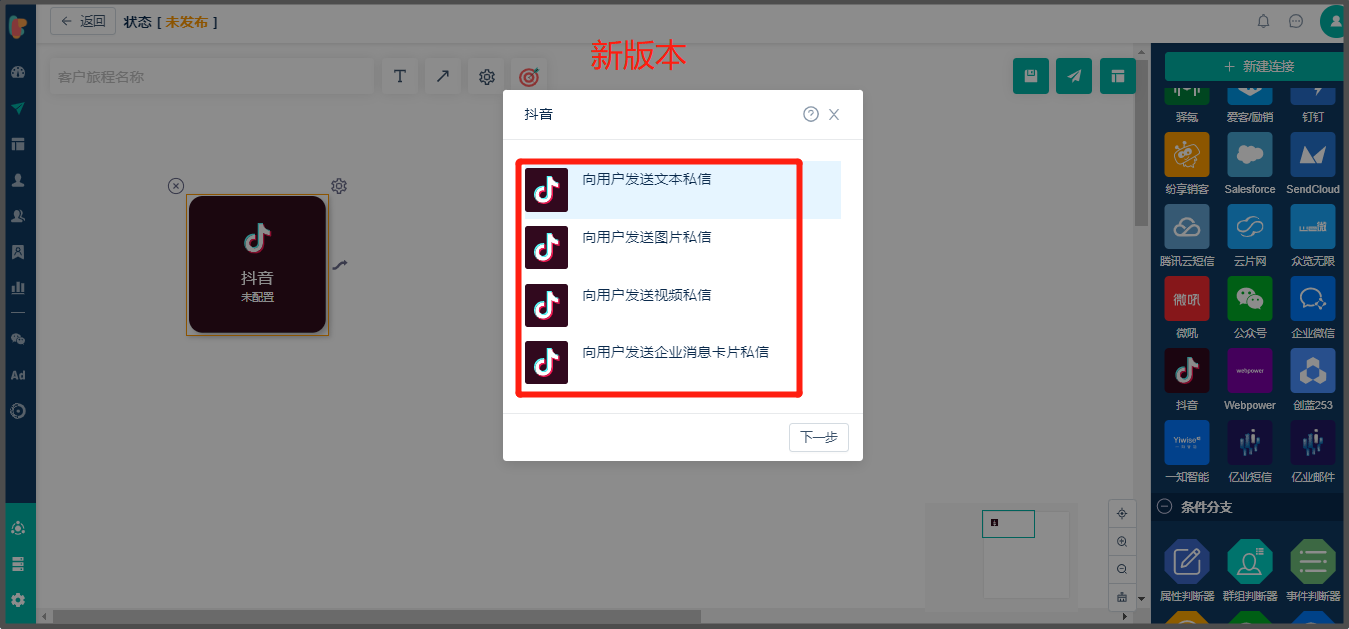This screenshot has width=1349, height=629.
Task: Open the bar chart analytics sidebar icon
Action: click(x=18, y=288)
